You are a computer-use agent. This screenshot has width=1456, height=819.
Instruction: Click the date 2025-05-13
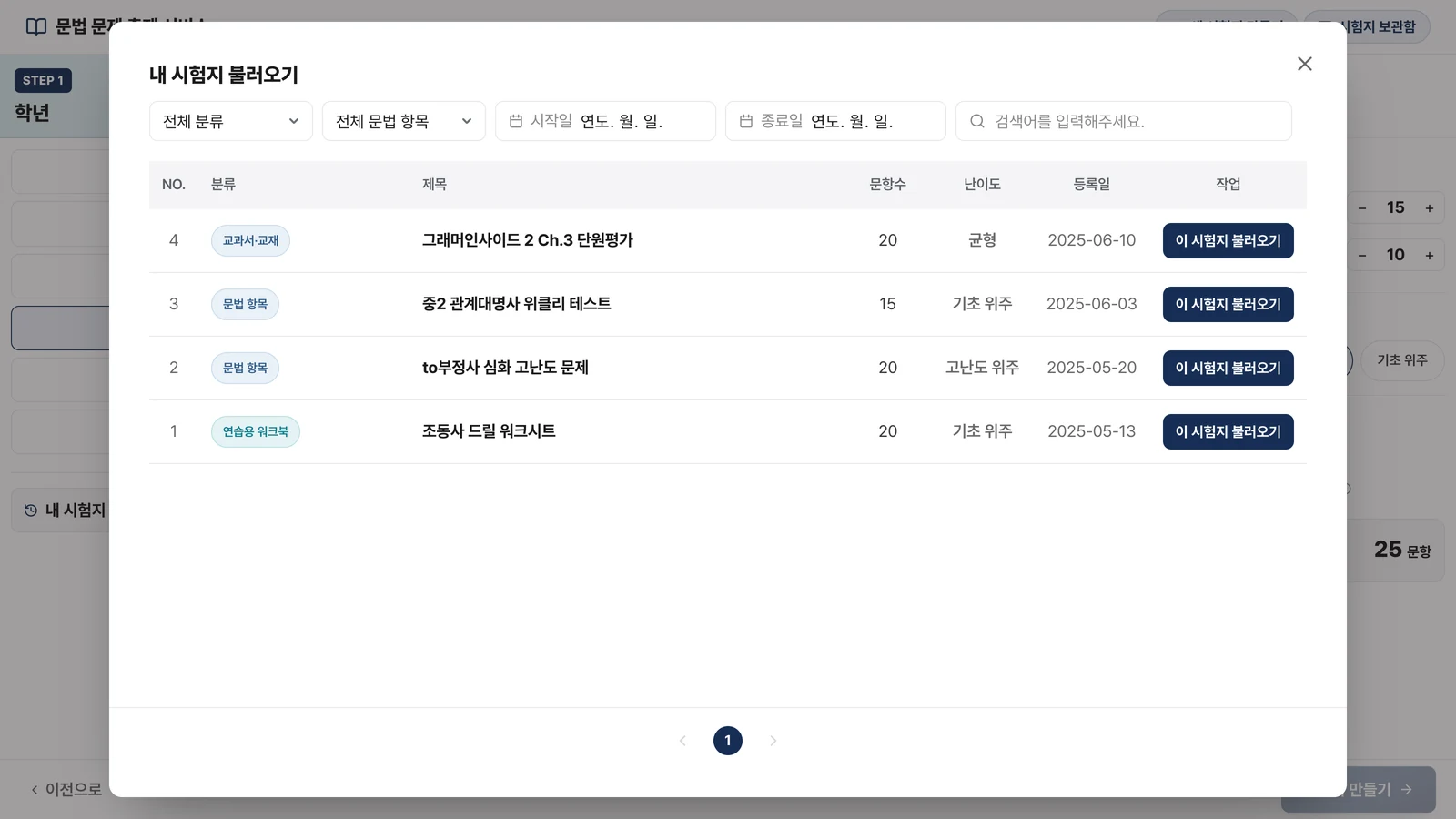(x=1092, y=431)
